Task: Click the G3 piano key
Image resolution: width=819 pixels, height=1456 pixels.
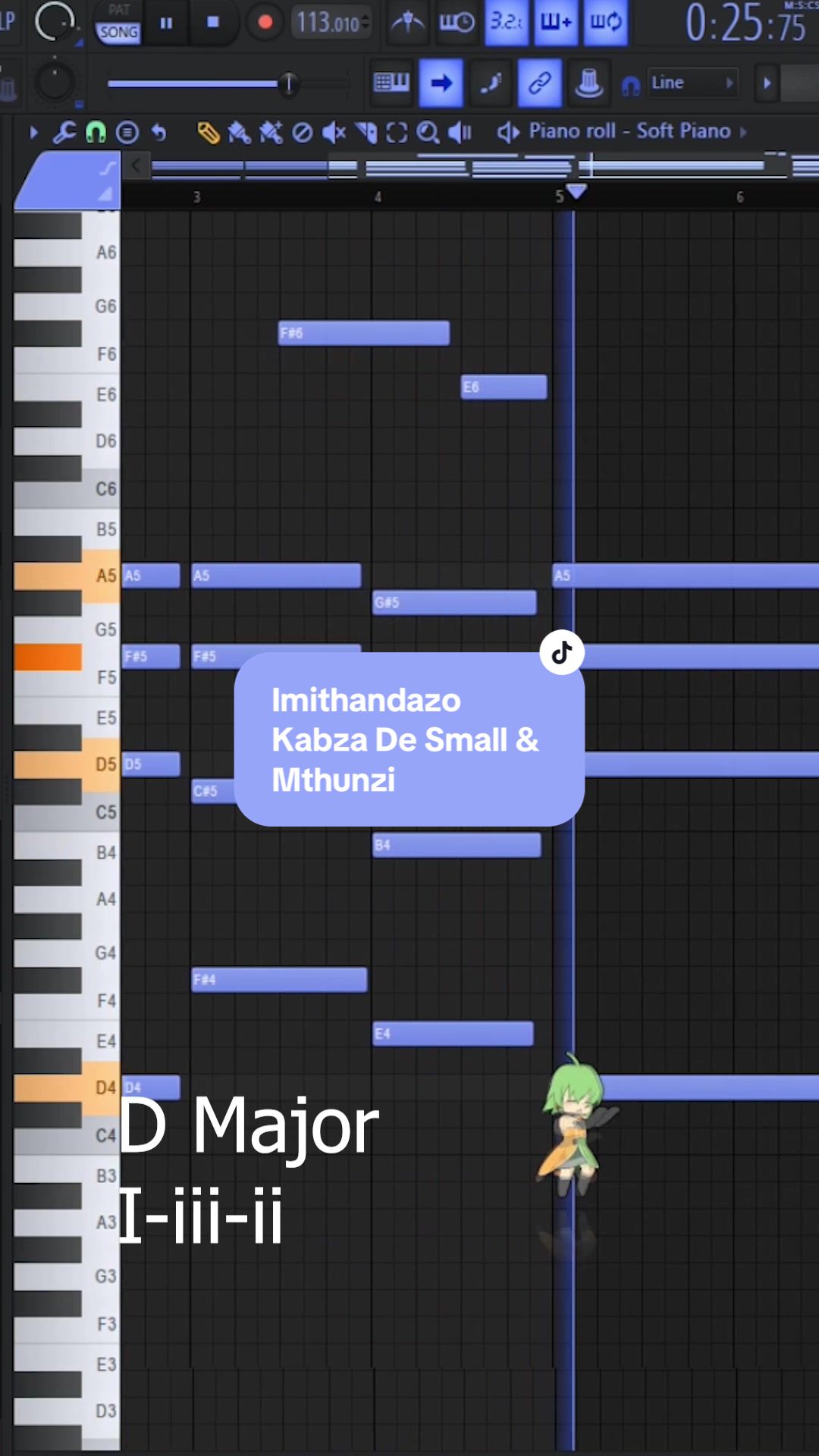Action: (x=67, y=1276)
